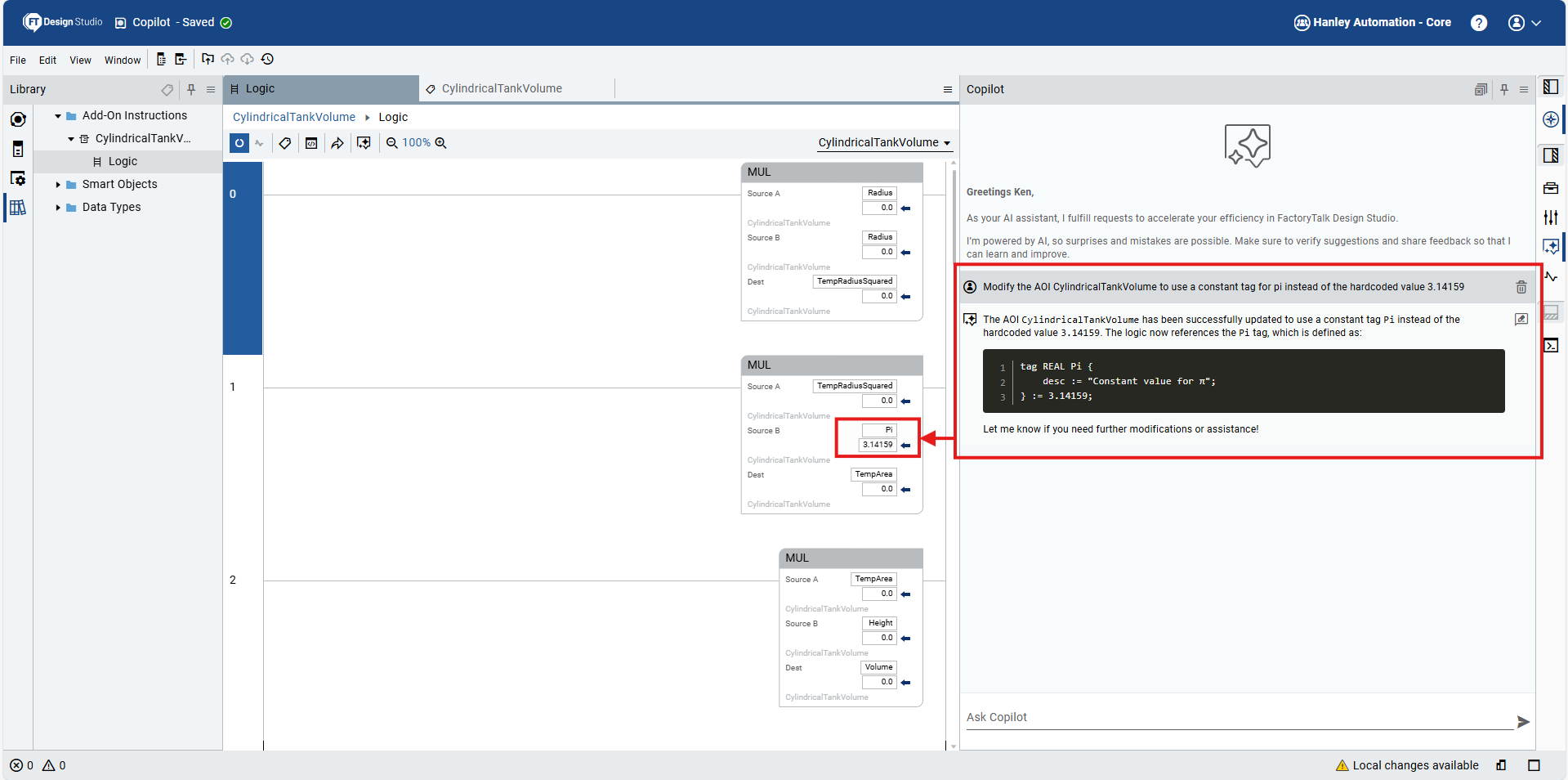Open the editor tab strip hamburger menu
This screenshot has height=780, width=1568.
click(x=948, y=89)
